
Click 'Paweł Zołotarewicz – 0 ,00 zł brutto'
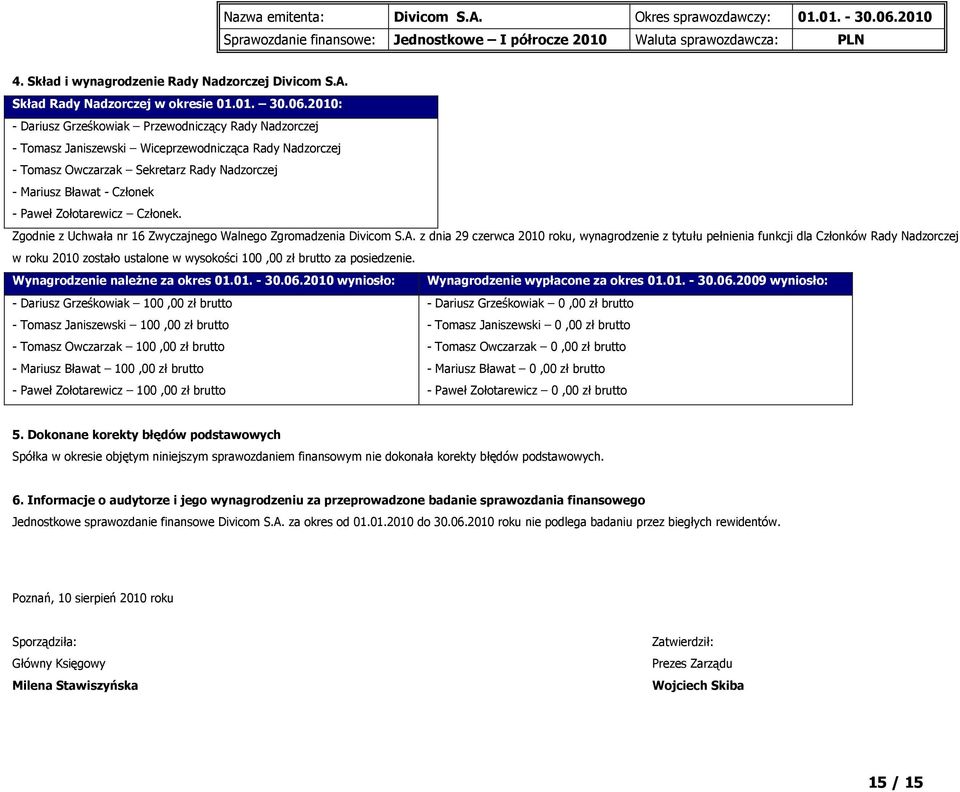[x=527, y=390]
